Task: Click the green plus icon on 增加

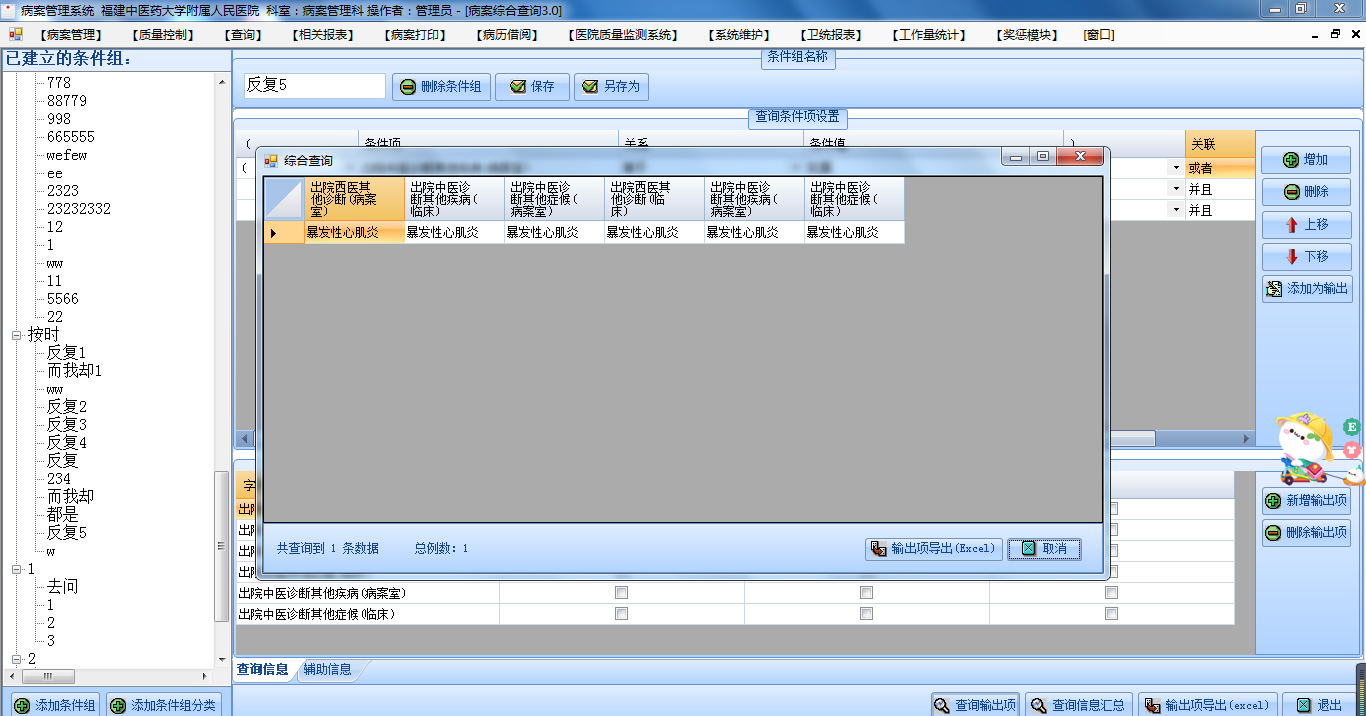Action: pyautogui.click(x=1291, y=160)
